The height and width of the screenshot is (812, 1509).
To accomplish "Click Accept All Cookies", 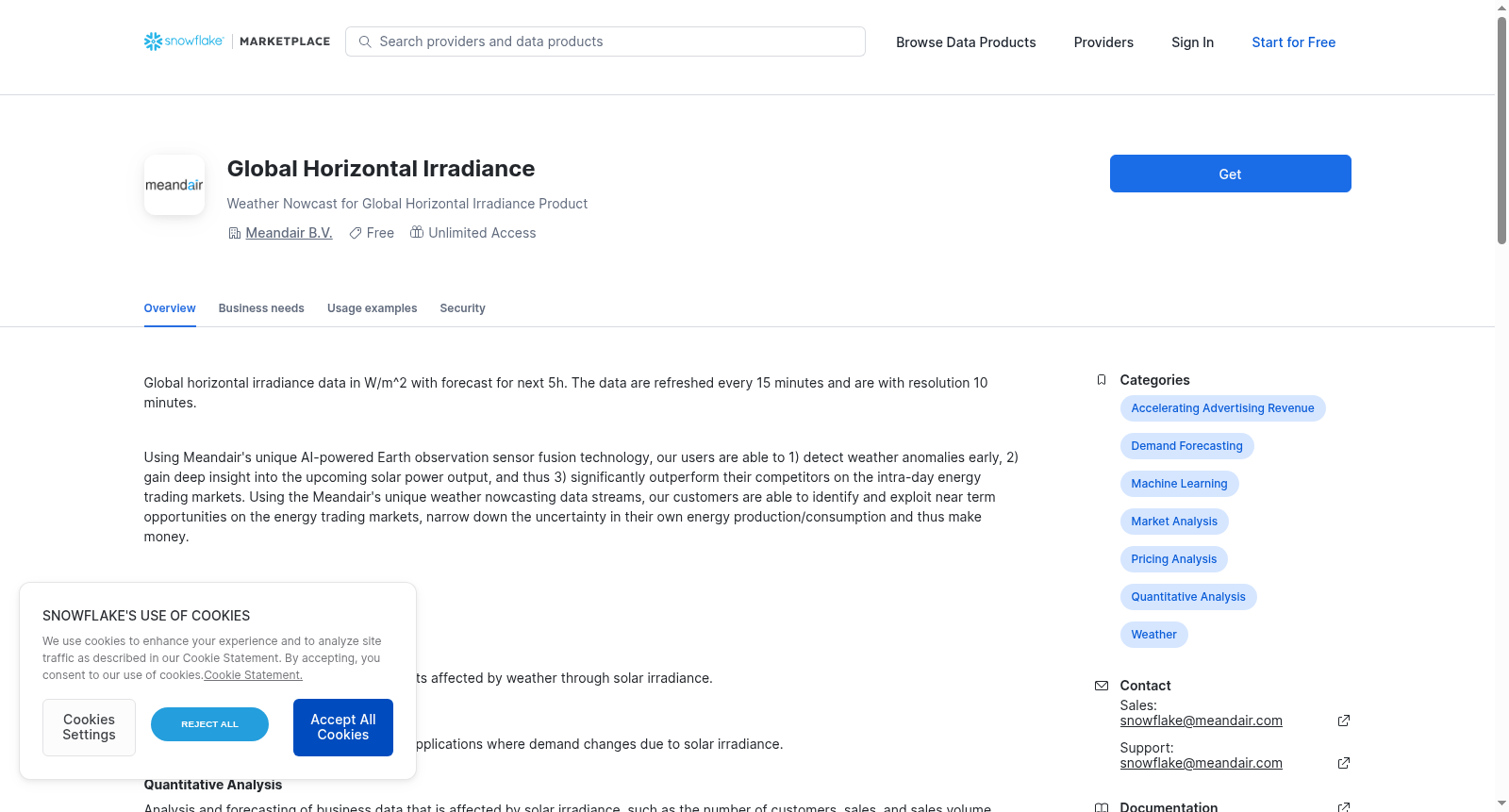I will 343,727.
